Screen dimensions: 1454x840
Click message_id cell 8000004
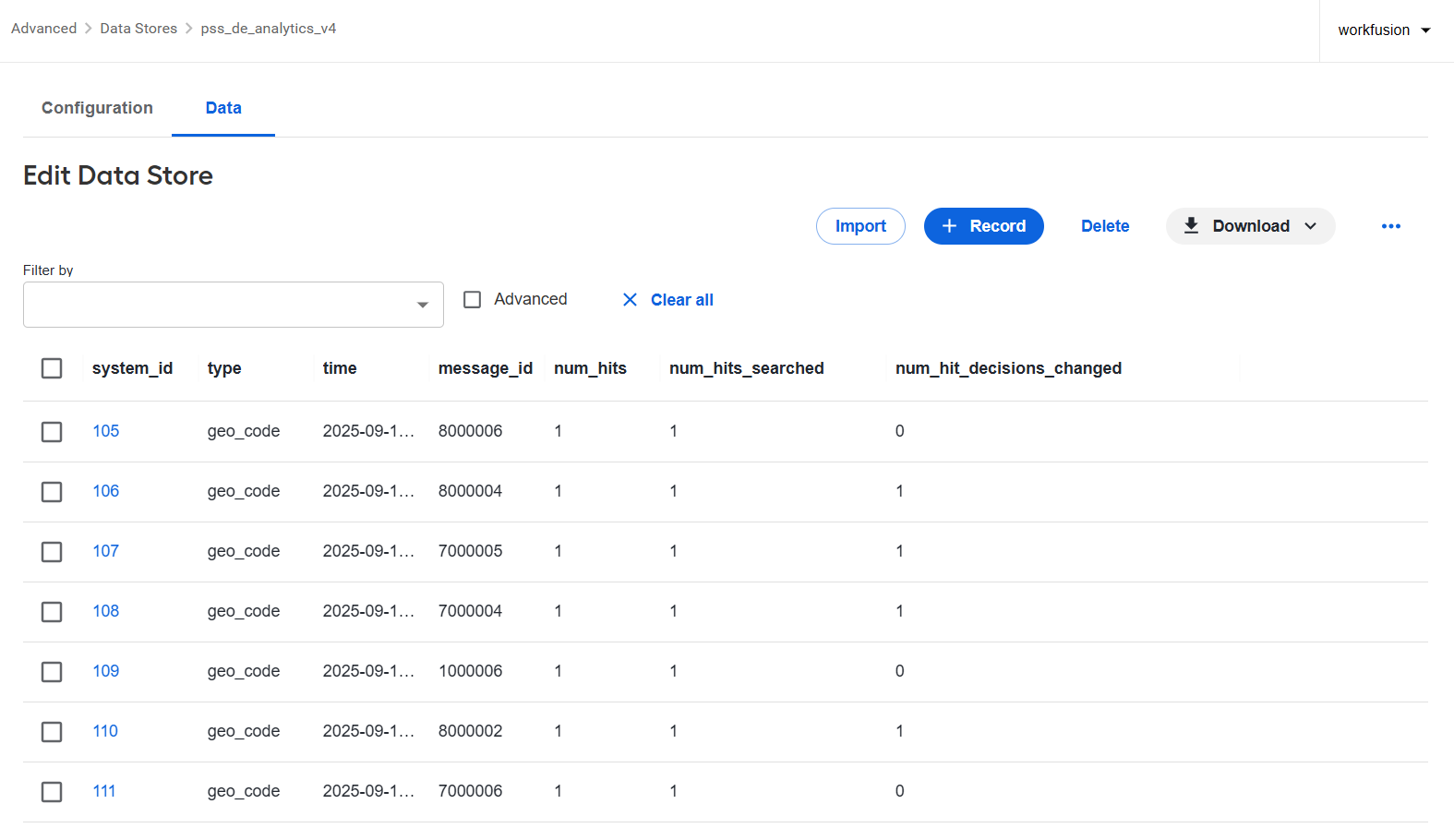(471, 491)
